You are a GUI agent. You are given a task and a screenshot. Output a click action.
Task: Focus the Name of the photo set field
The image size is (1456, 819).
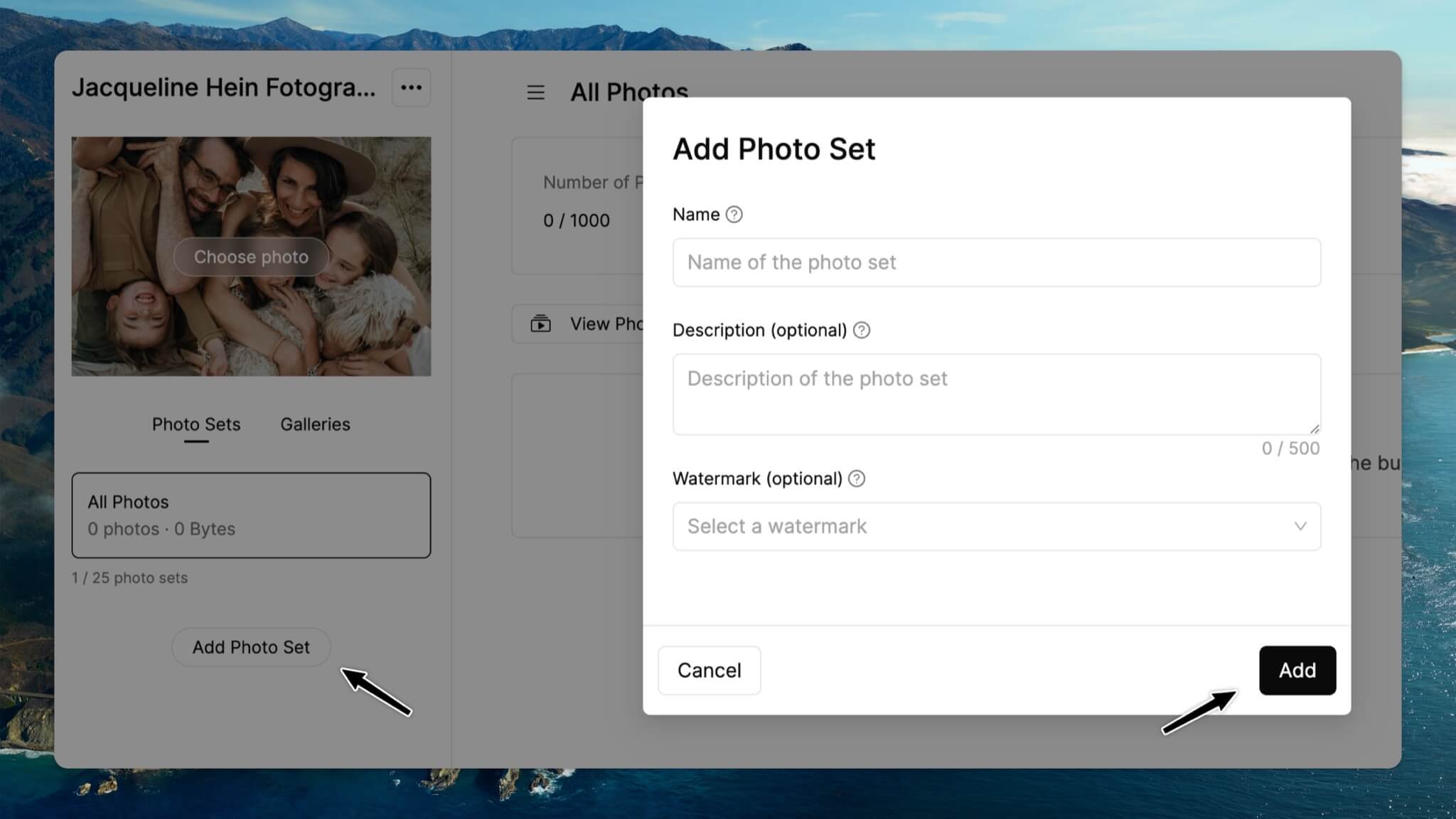tap(997, 262)
